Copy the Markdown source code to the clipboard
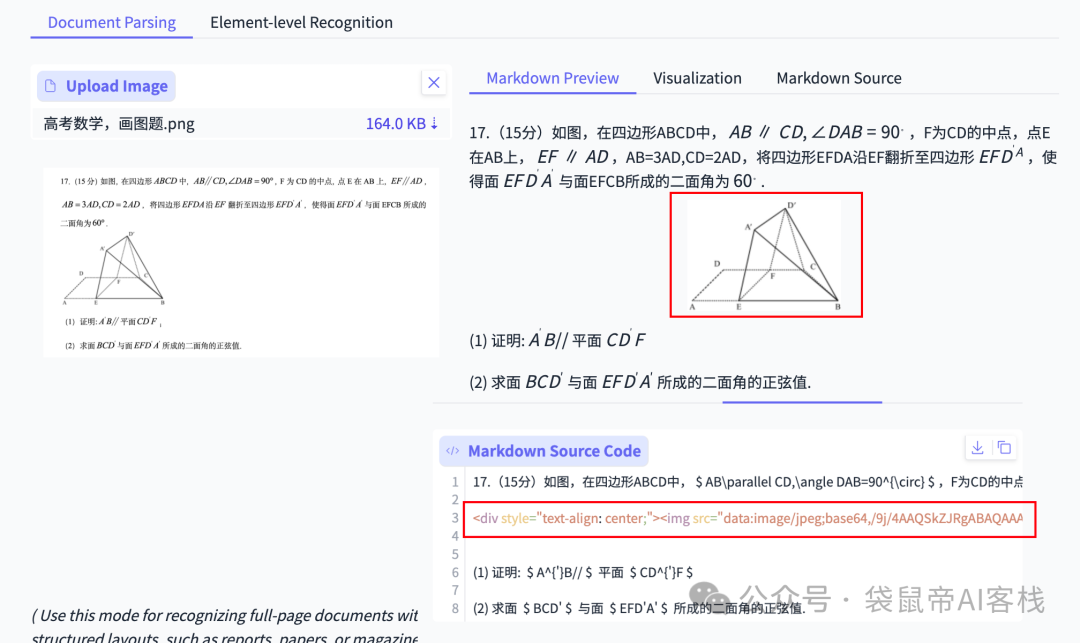The width and height of the screenshot is (1080, 643). point(1004,447)
